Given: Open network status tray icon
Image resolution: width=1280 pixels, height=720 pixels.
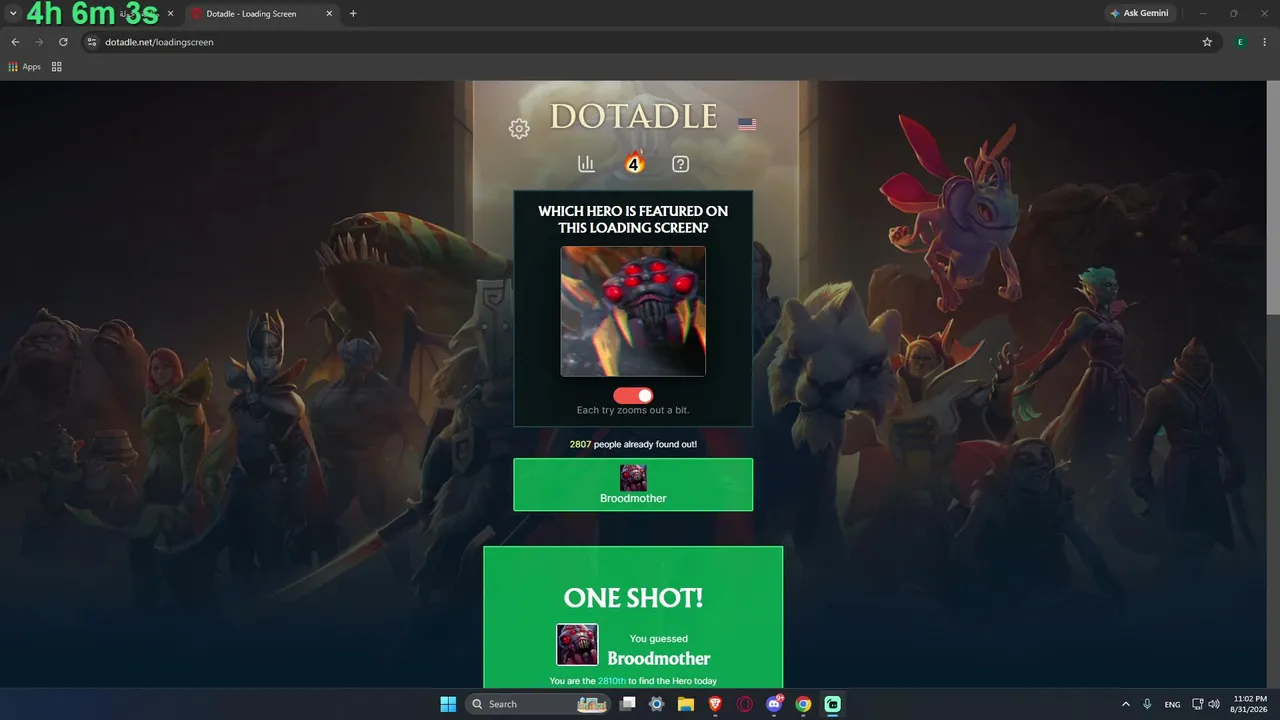Looking at the screenshot, I should [x=1198, y=704].
